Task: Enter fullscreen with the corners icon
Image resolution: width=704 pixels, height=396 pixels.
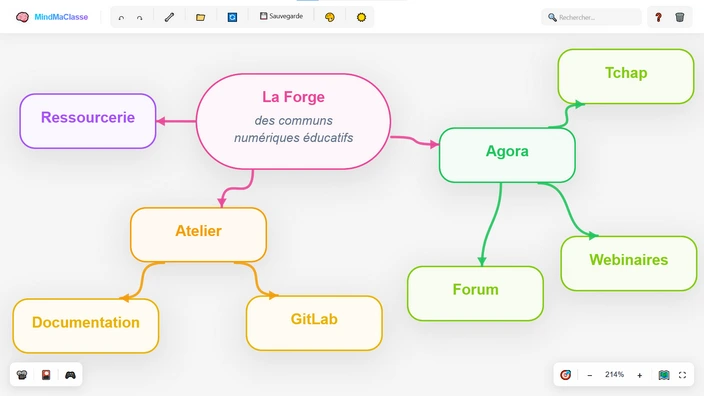Action: point(682,374)
